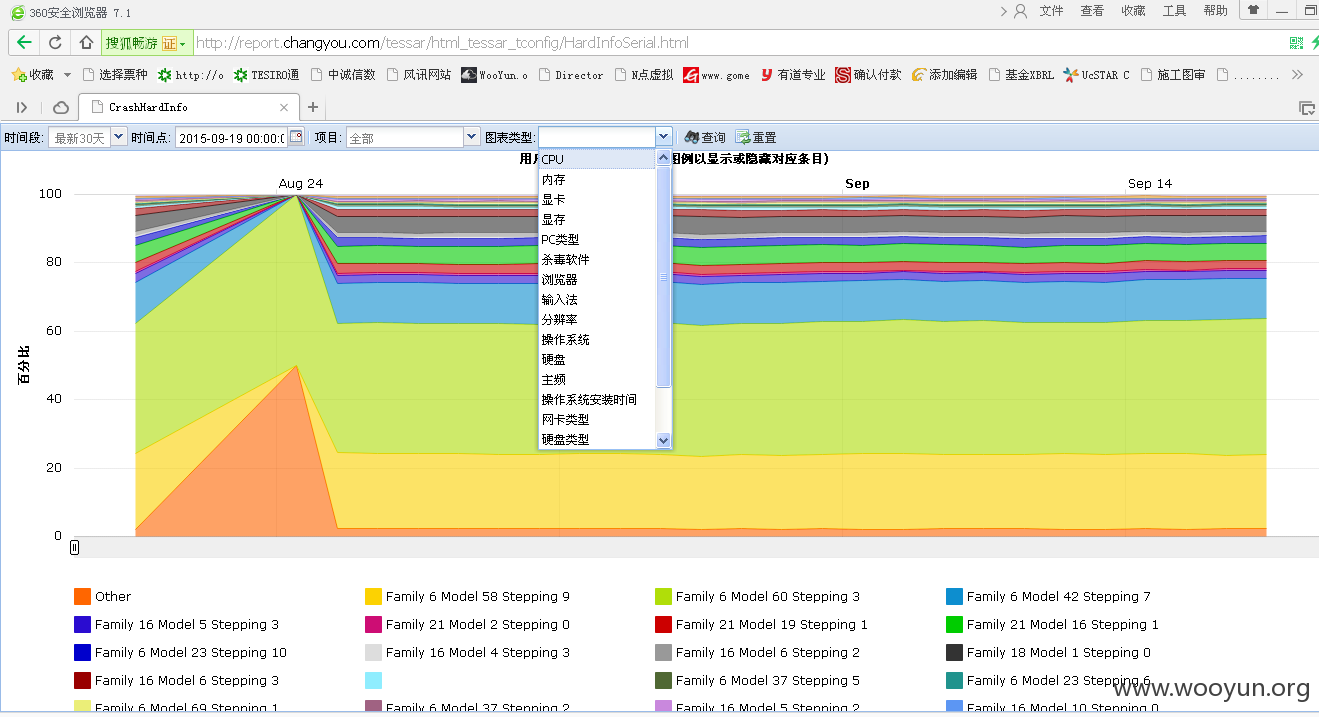Toggle Family 6 Model 42 Stepping 7 legend
1319x717 pixels.
(1048, 596)
